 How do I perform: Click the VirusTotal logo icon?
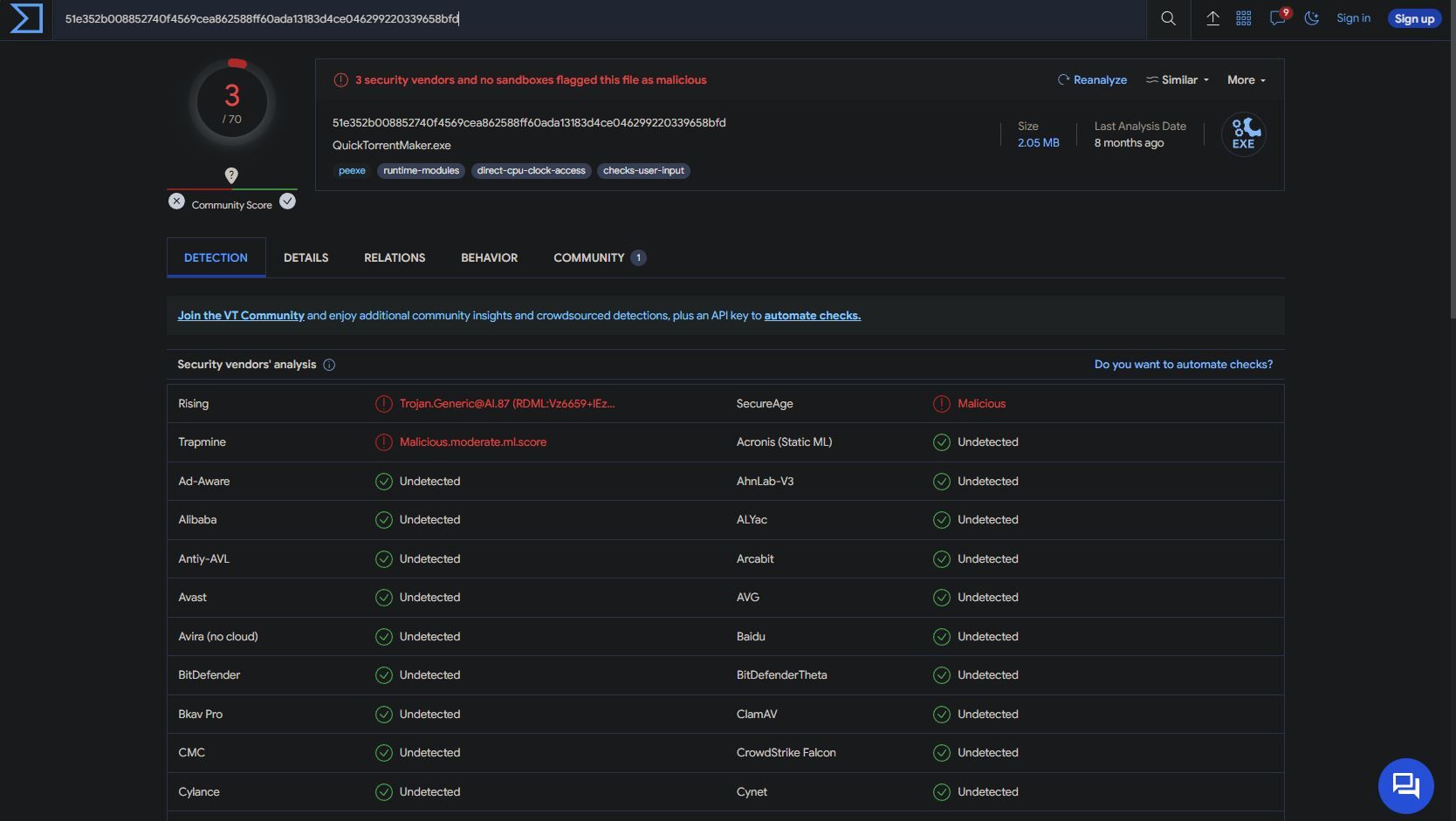tap(26, 18)
